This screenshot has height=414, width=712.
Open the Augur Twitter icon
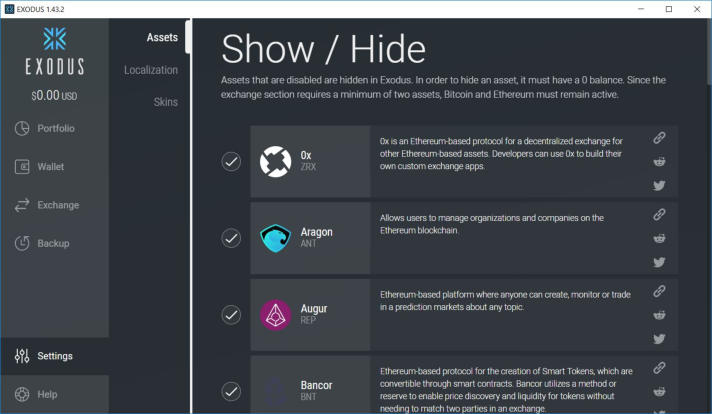659,339
